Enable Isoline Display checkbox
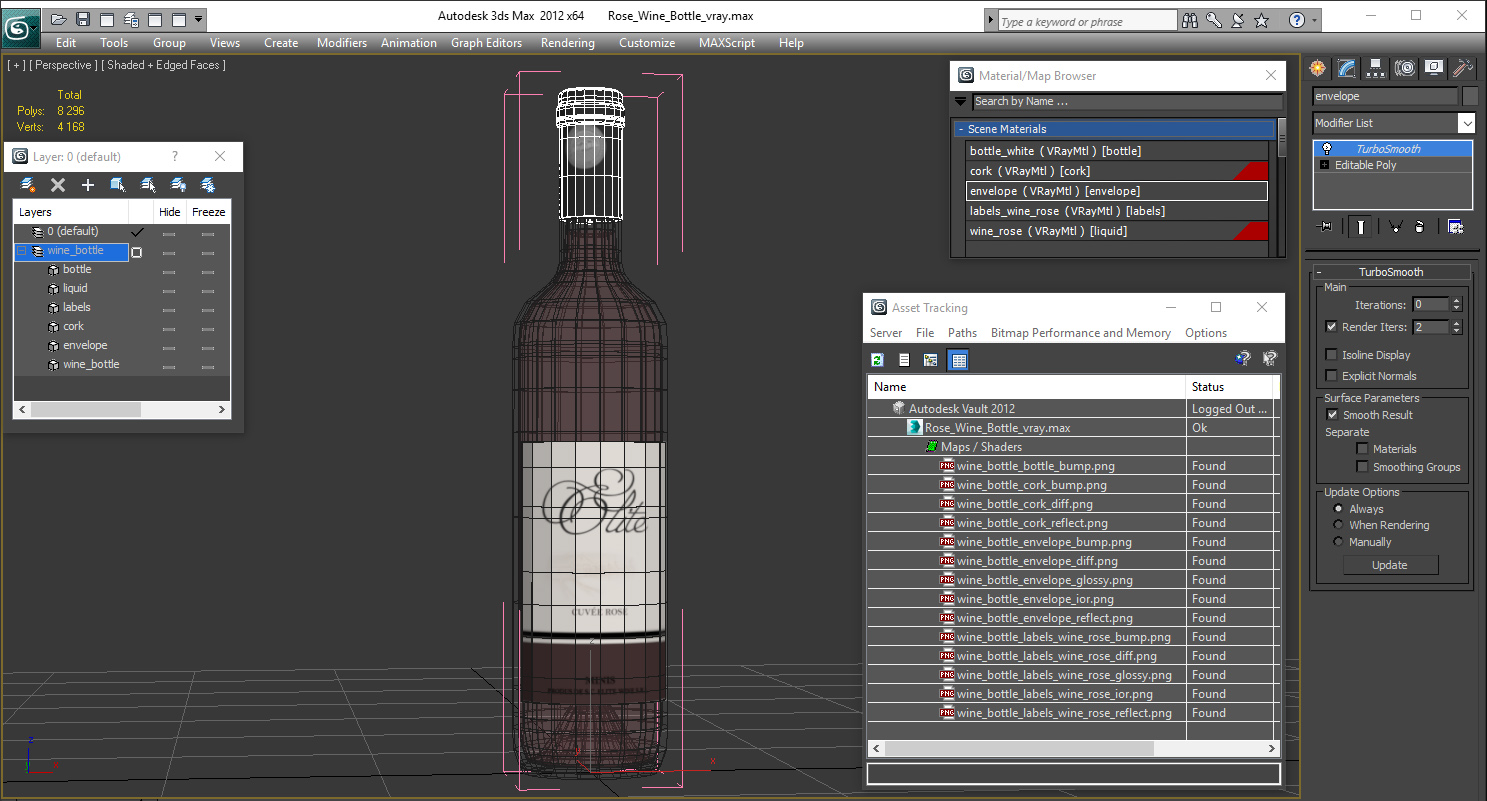Viewport: 1487px width, 801px height. [x=1331, y=355]
